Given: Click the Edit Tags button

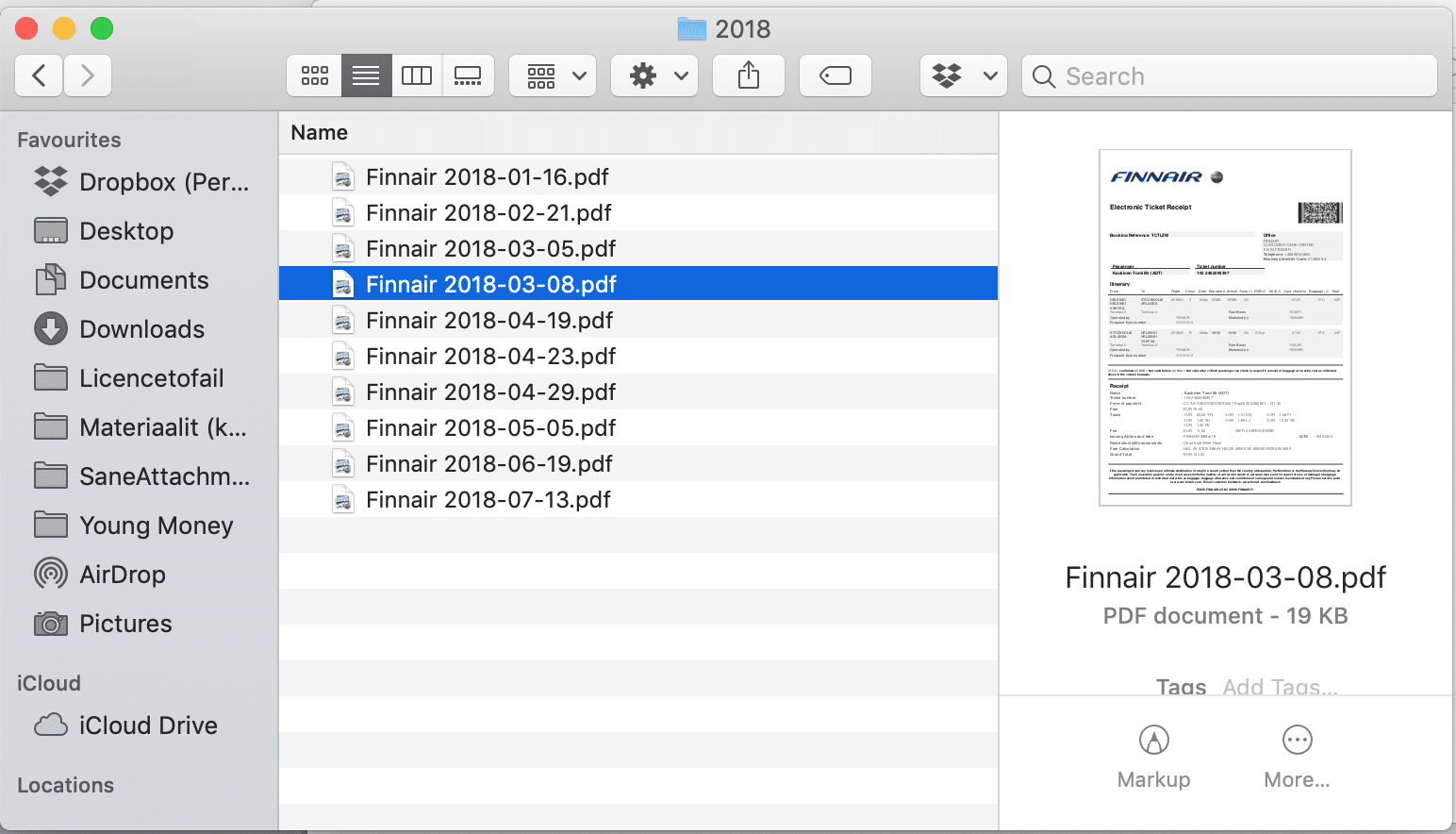Looking at the screenshot, I should click(x=836, y=75).
